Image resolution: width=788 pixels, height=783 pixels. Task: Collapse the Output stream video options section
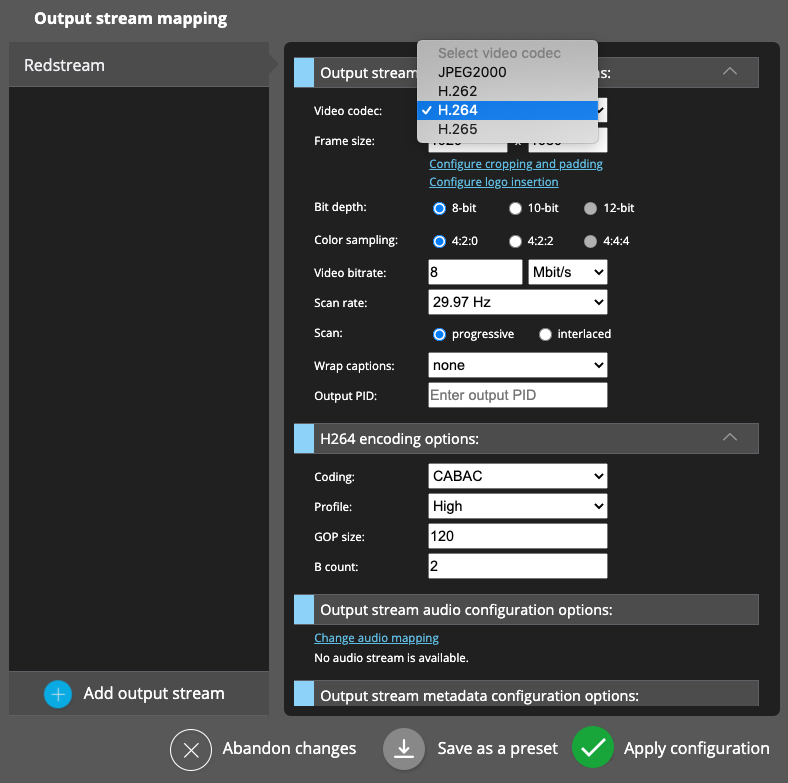click(729, 72)
